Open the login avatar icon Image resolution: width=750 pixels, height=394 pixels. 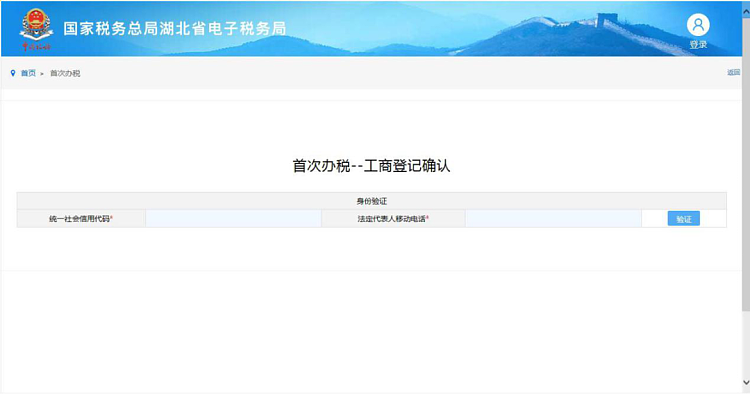pos(698,25)
